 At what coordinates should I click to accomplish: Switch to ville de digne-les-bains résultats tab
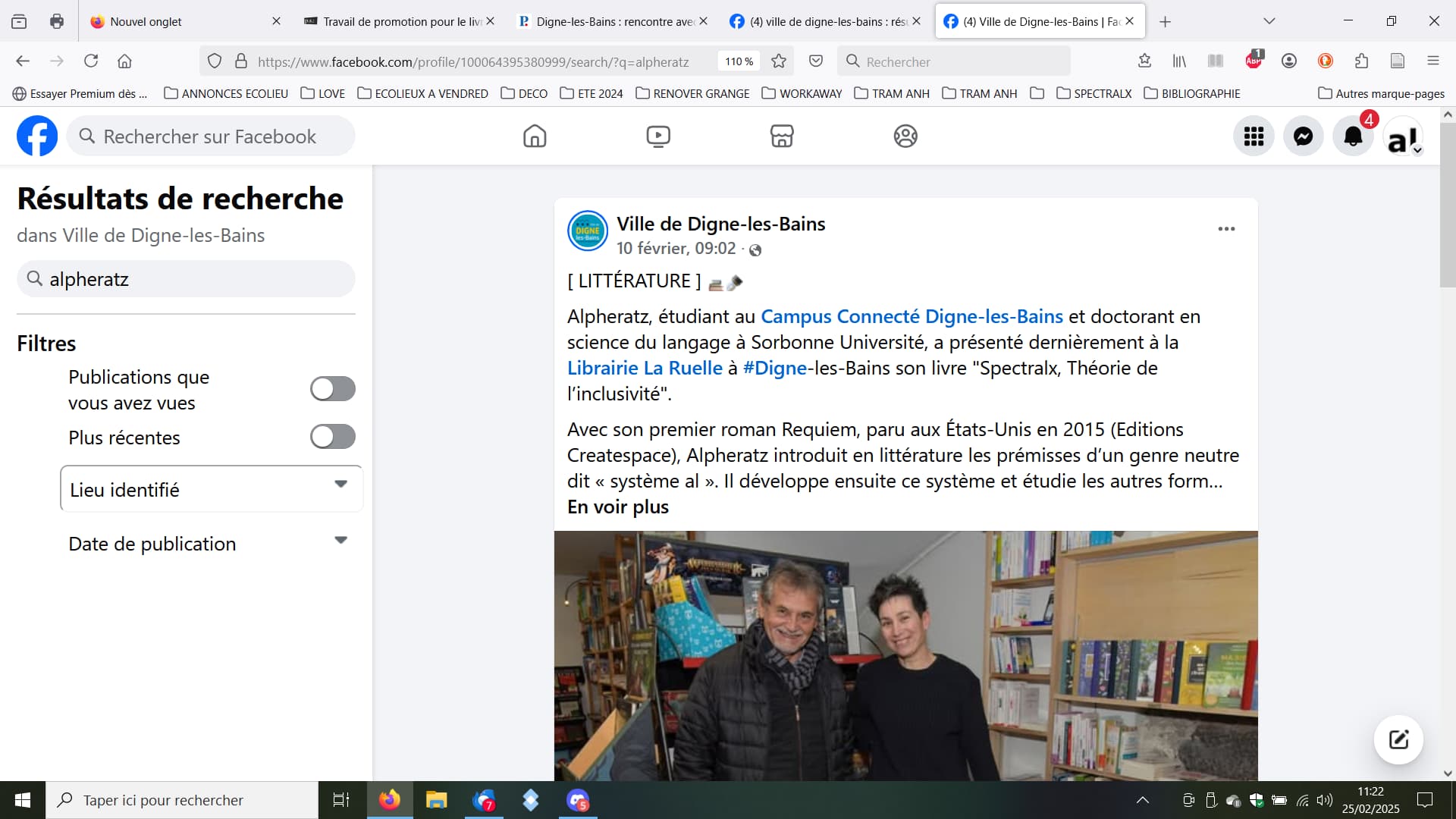tap(826, 21)
